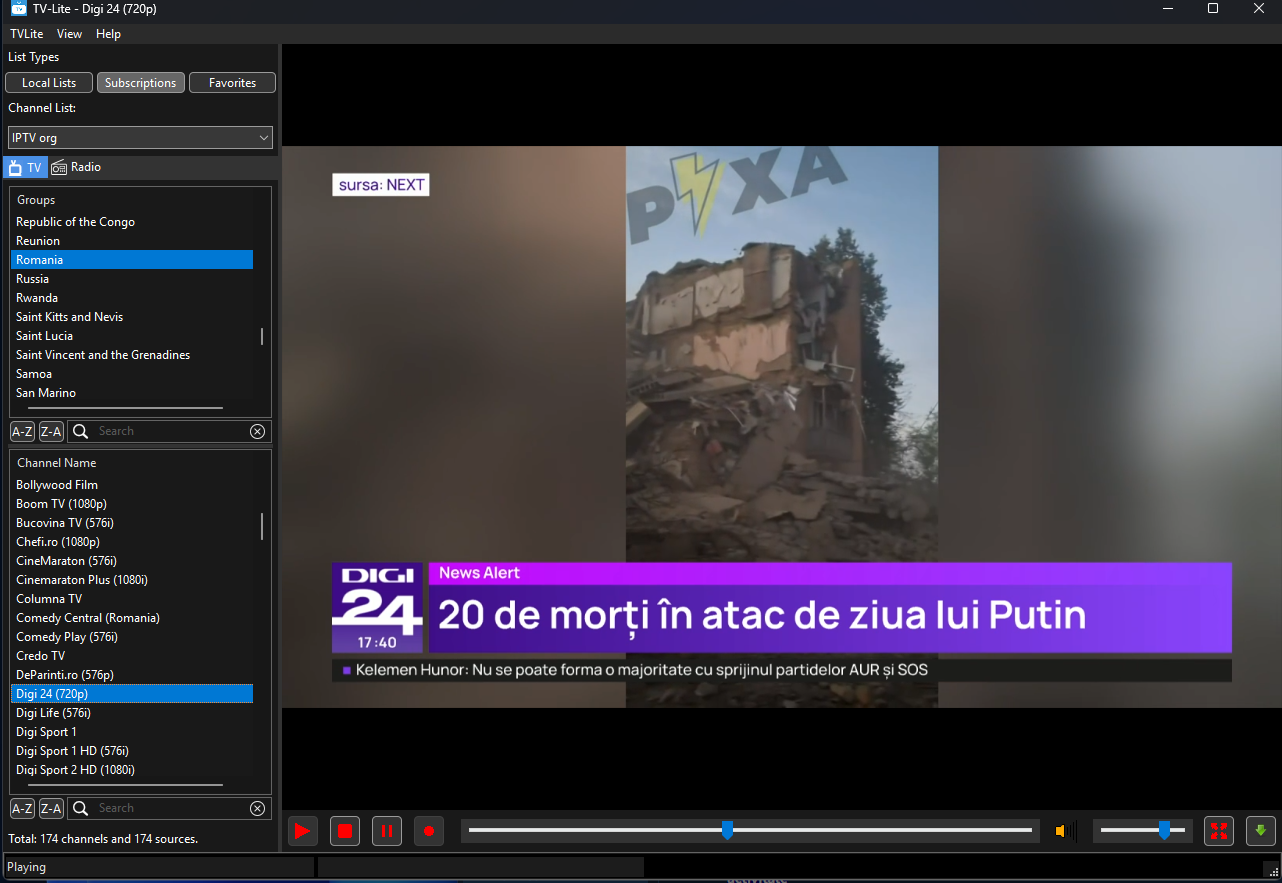This screenshot has height=883, width=1282.
Task: Mute audio via the speaker icon
Action: (1066, 831)
